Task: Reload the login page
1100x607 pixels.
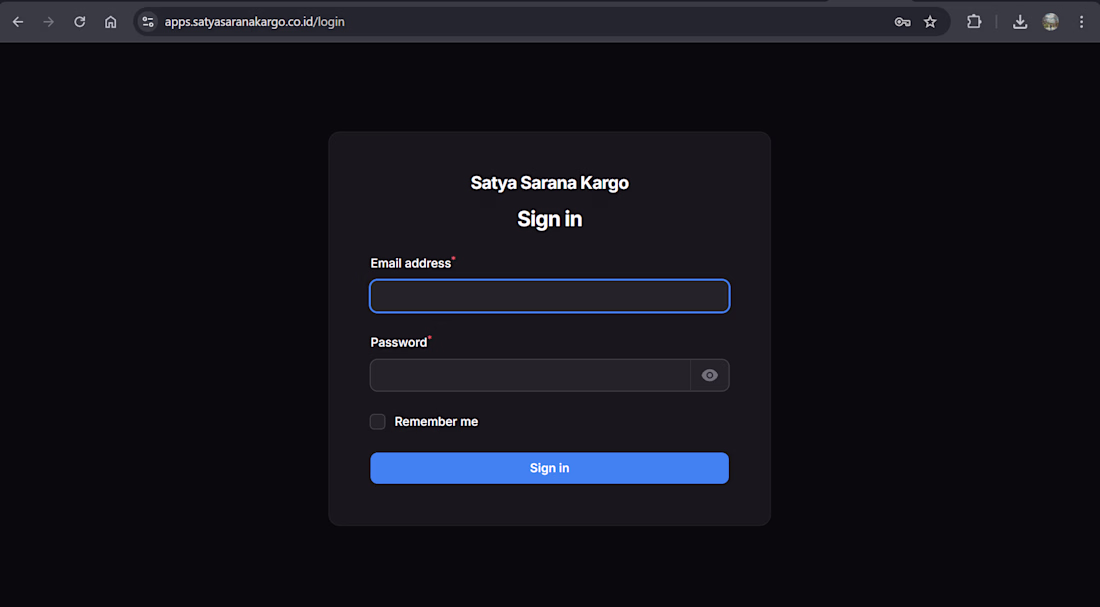Action: (x=80, y=22)
